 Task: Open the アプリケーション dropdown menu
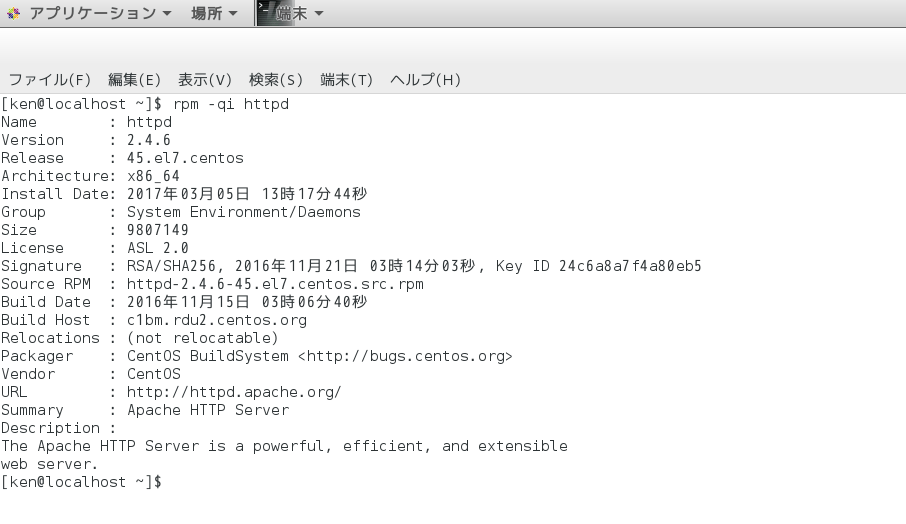pyautogui.click(x=100, y=13)
